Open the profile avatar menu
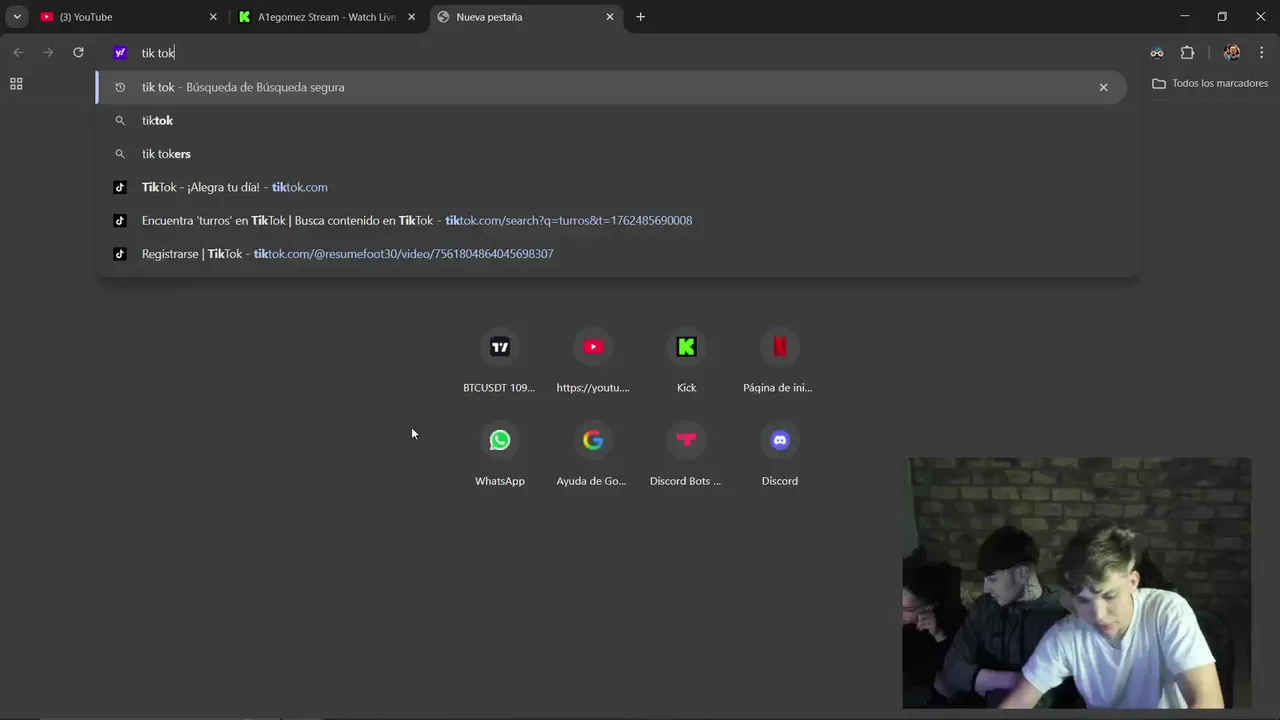The width and height of the screenshot is (1280, 720). [x=1232, y=53]
